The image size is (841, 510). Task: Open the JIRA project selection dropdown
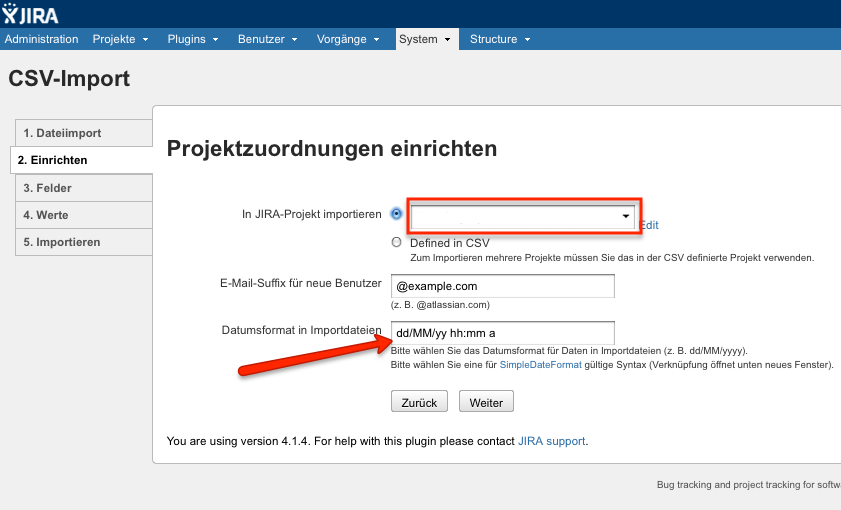(523, 216)
